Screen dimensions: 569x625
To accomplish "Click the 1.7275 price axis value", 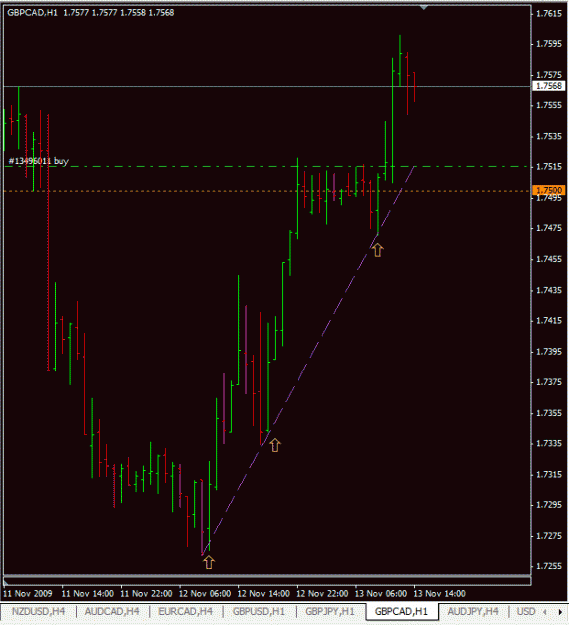I will pyautogui.click(x=549, y=536).
